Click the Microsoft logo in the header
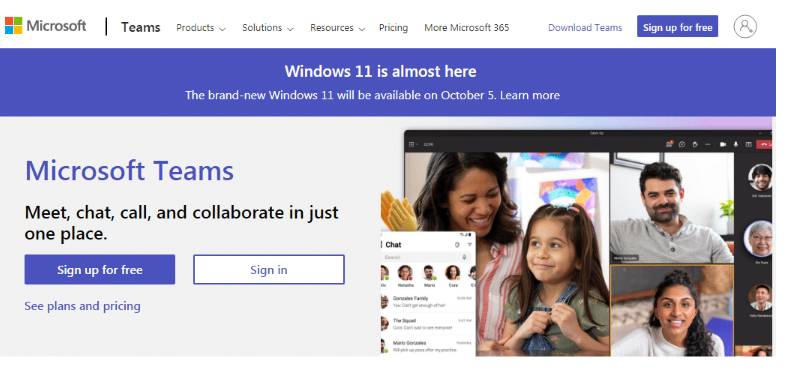 click(45, 26)
